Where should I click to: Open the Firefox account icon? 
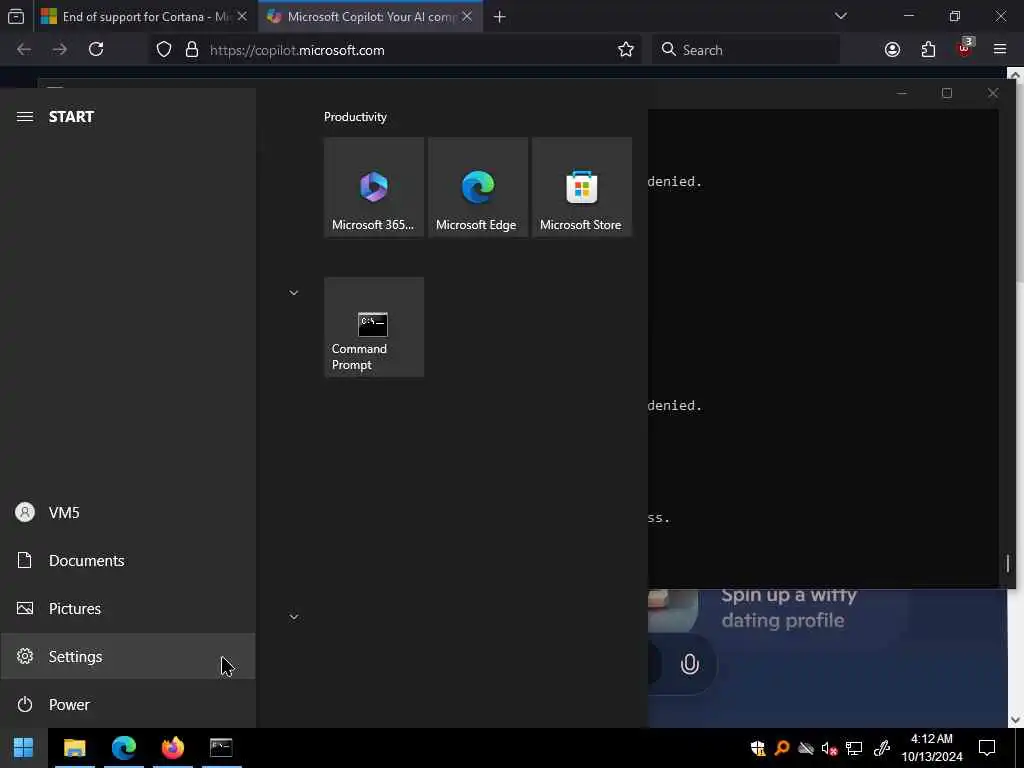pyautogui.click(x=892, y=50)
